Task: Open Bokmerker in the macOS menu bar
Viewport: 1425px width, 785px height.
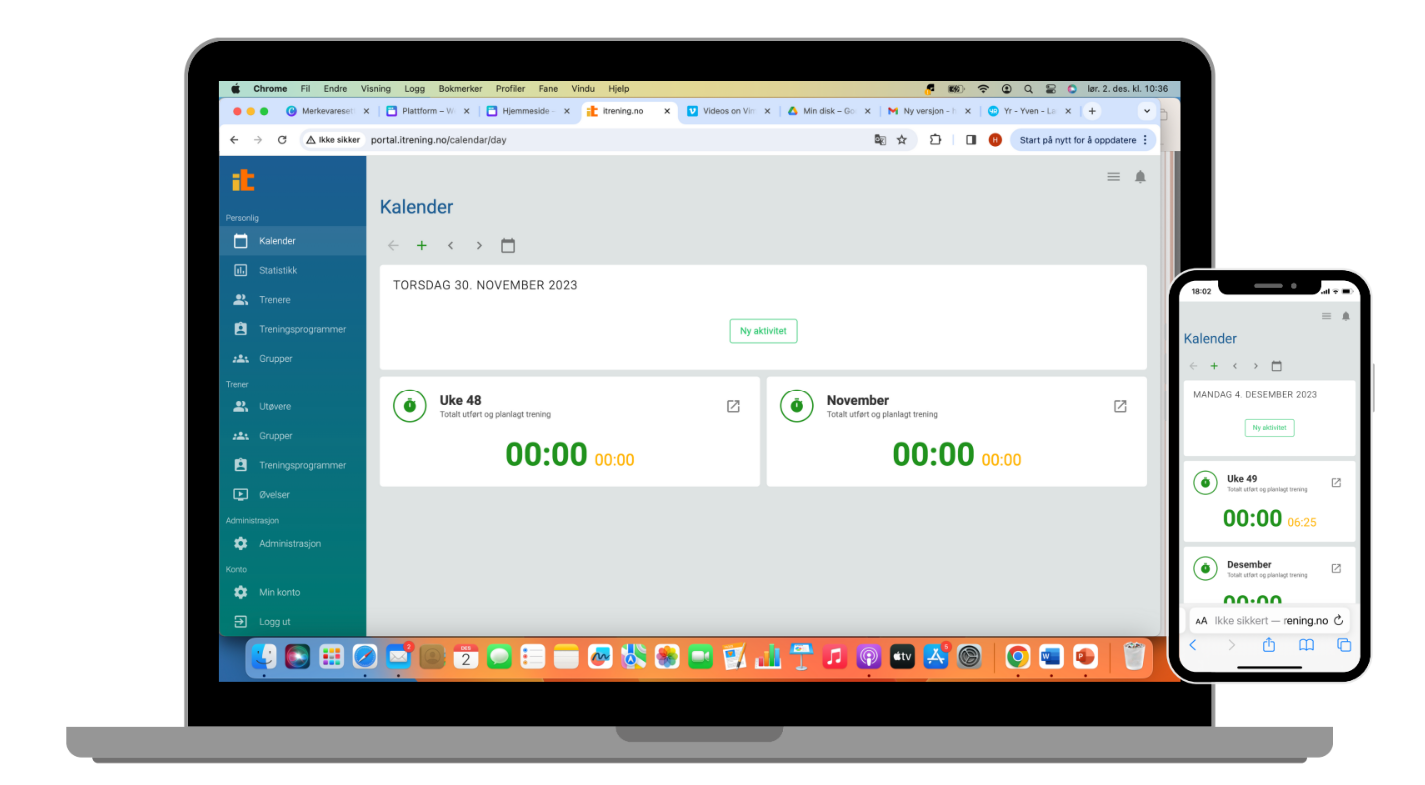Action: point(460,89)
